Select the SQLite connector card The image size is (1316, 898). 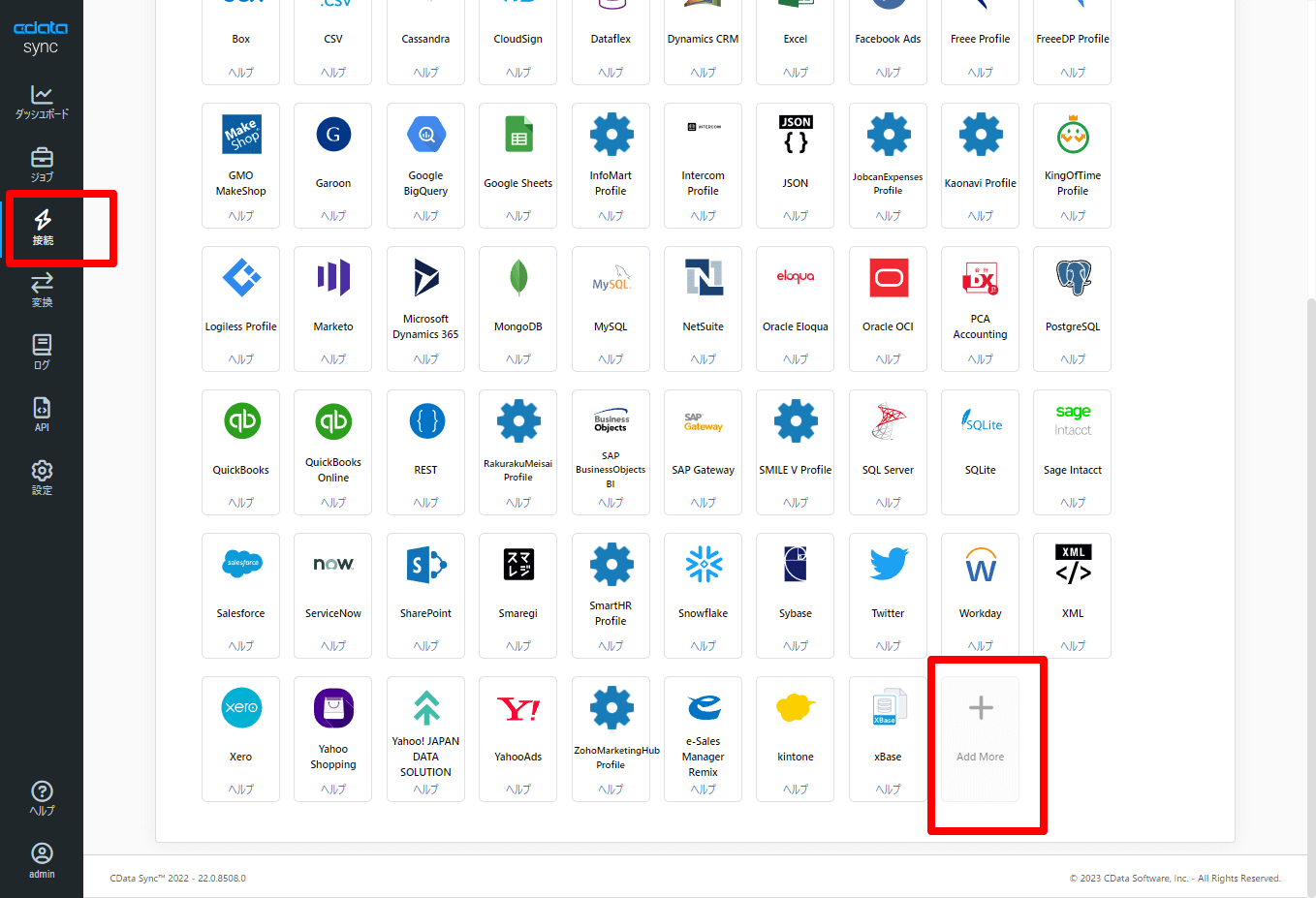[981, 452]
